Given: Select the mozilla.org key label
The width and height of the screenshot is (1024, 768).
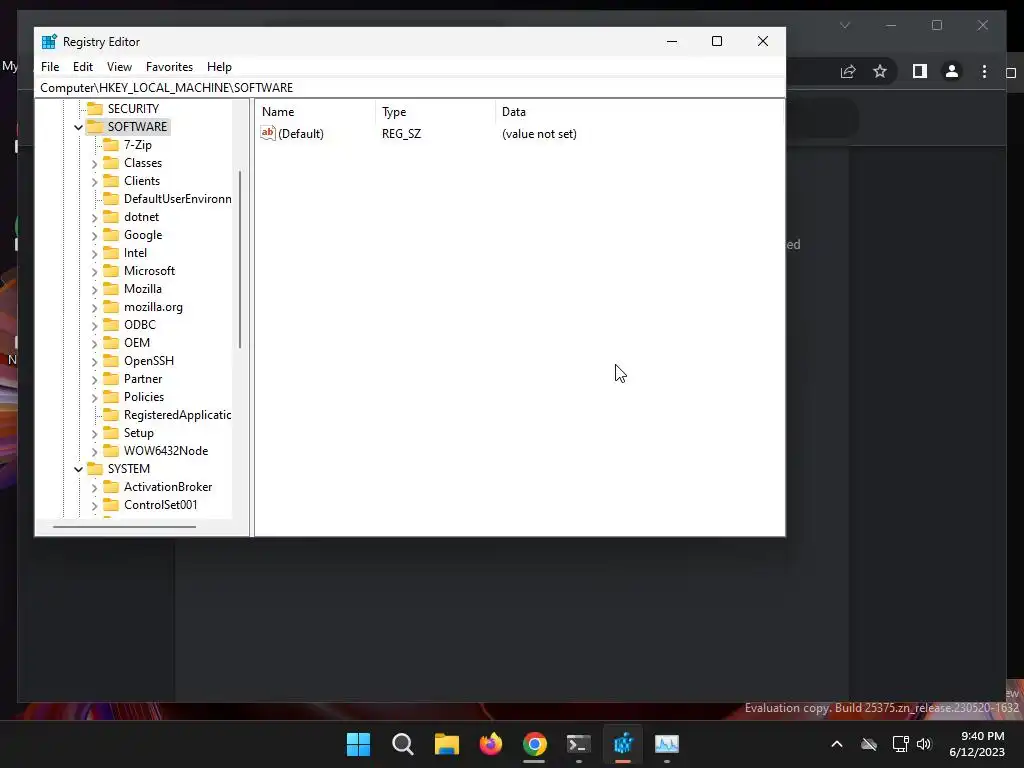Looking at the screenshot, I should 153,307.
